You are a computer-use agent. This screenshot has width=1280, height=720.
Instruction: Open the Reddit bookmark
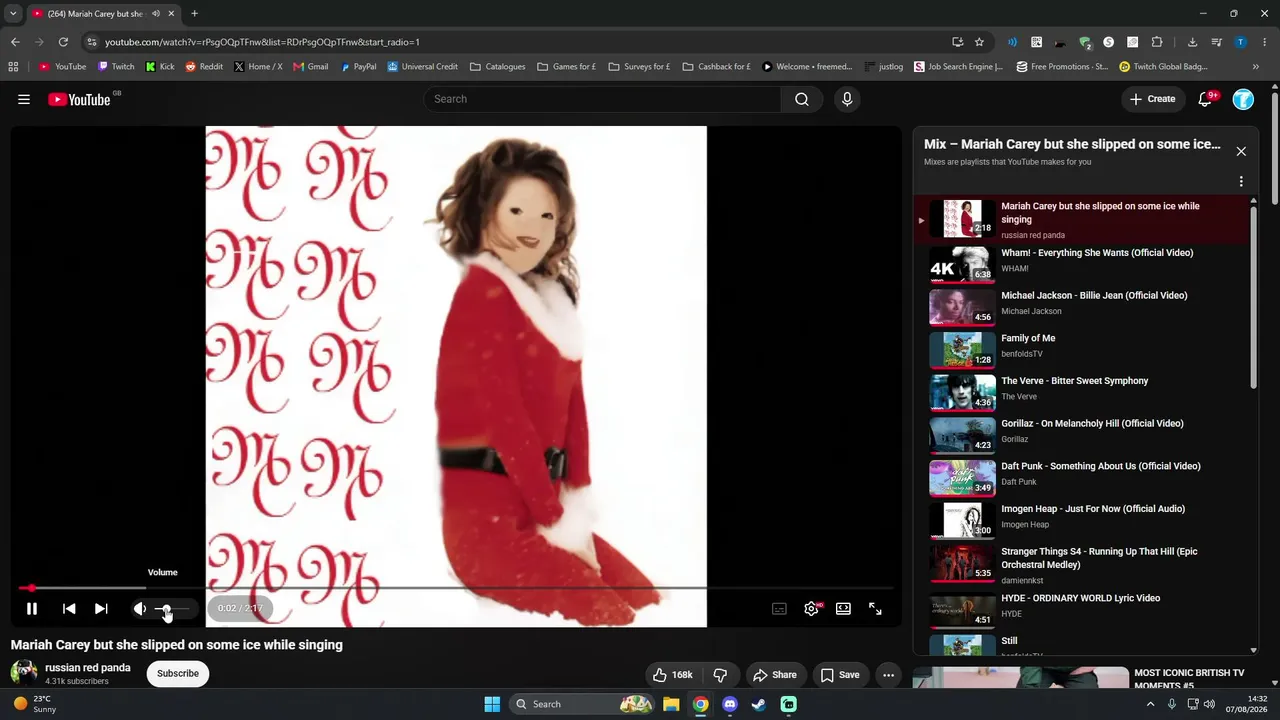(x=204, y=67)
